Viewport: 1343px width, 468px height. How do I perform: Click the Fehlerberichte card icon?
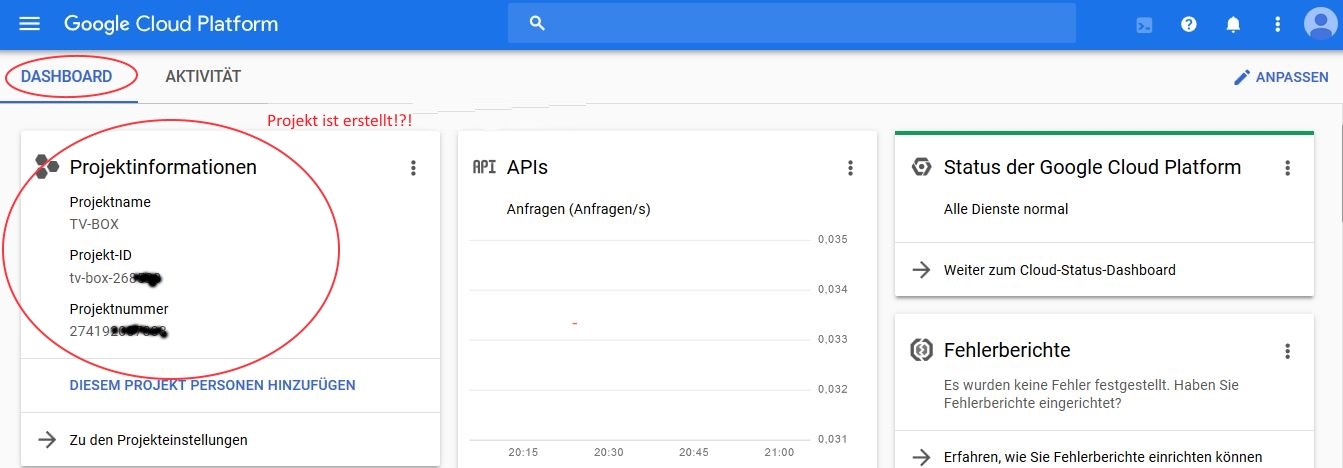pos(921,350)
